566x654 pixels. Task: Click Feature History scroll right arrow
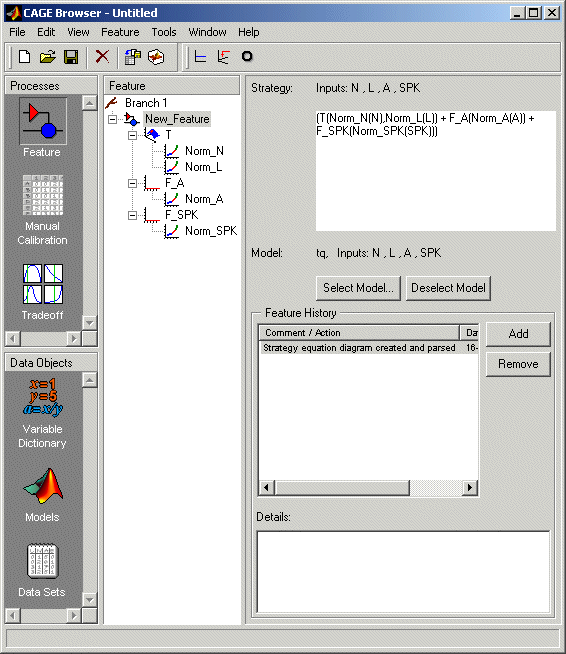(x=470, y=487)
